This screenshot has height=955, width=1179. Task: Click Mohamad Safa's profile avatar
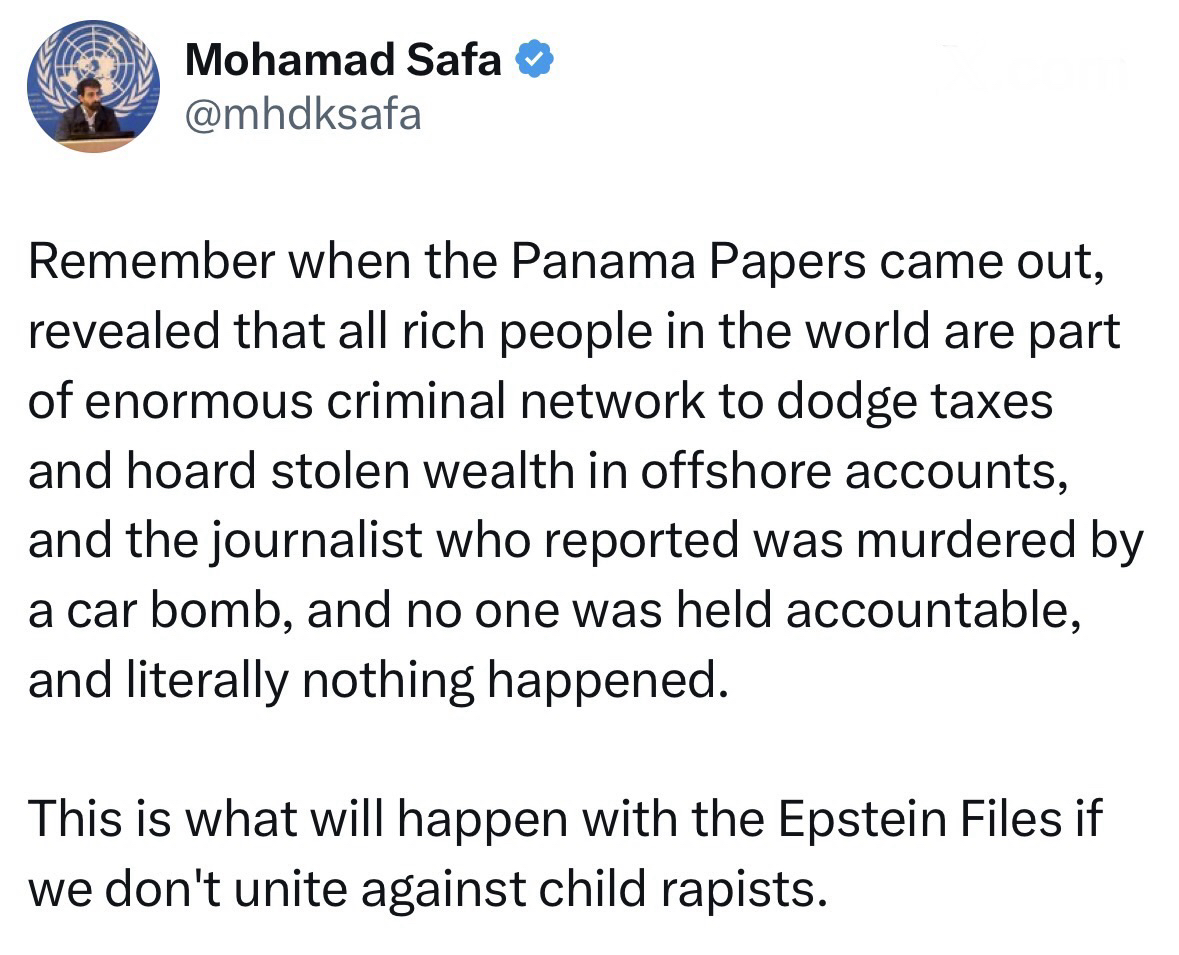92,85
